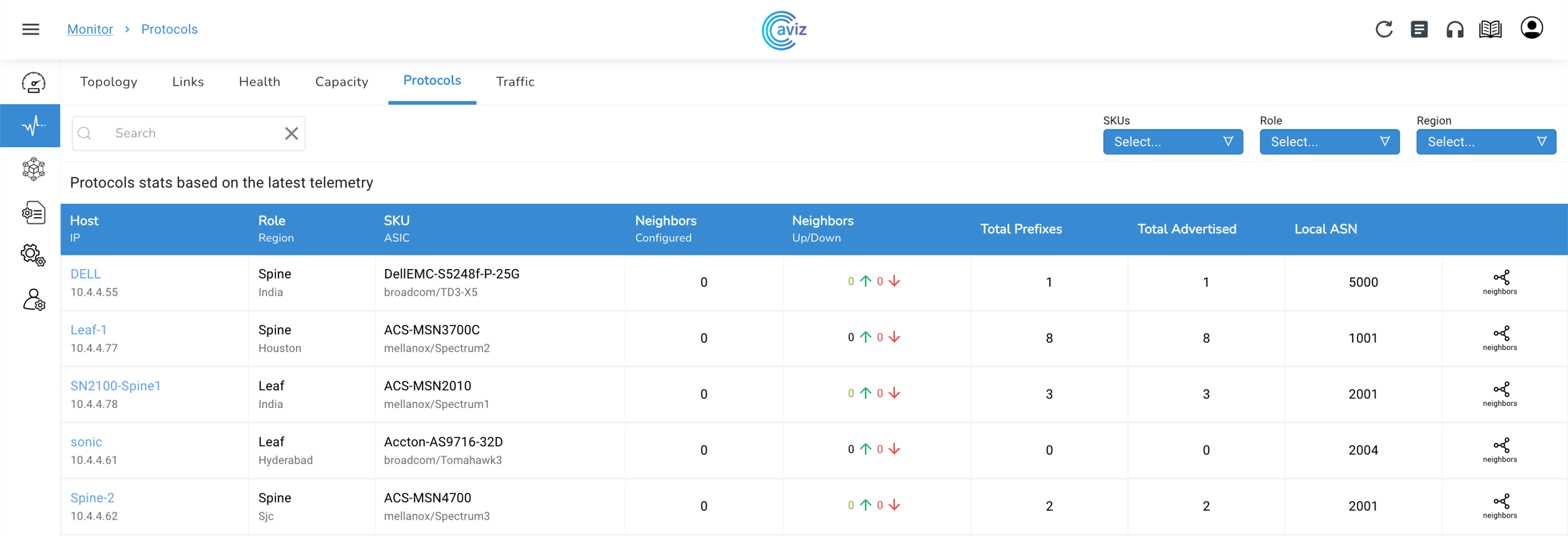
Task: Open the hamburger navigation menu
Action: pos(31,29)
